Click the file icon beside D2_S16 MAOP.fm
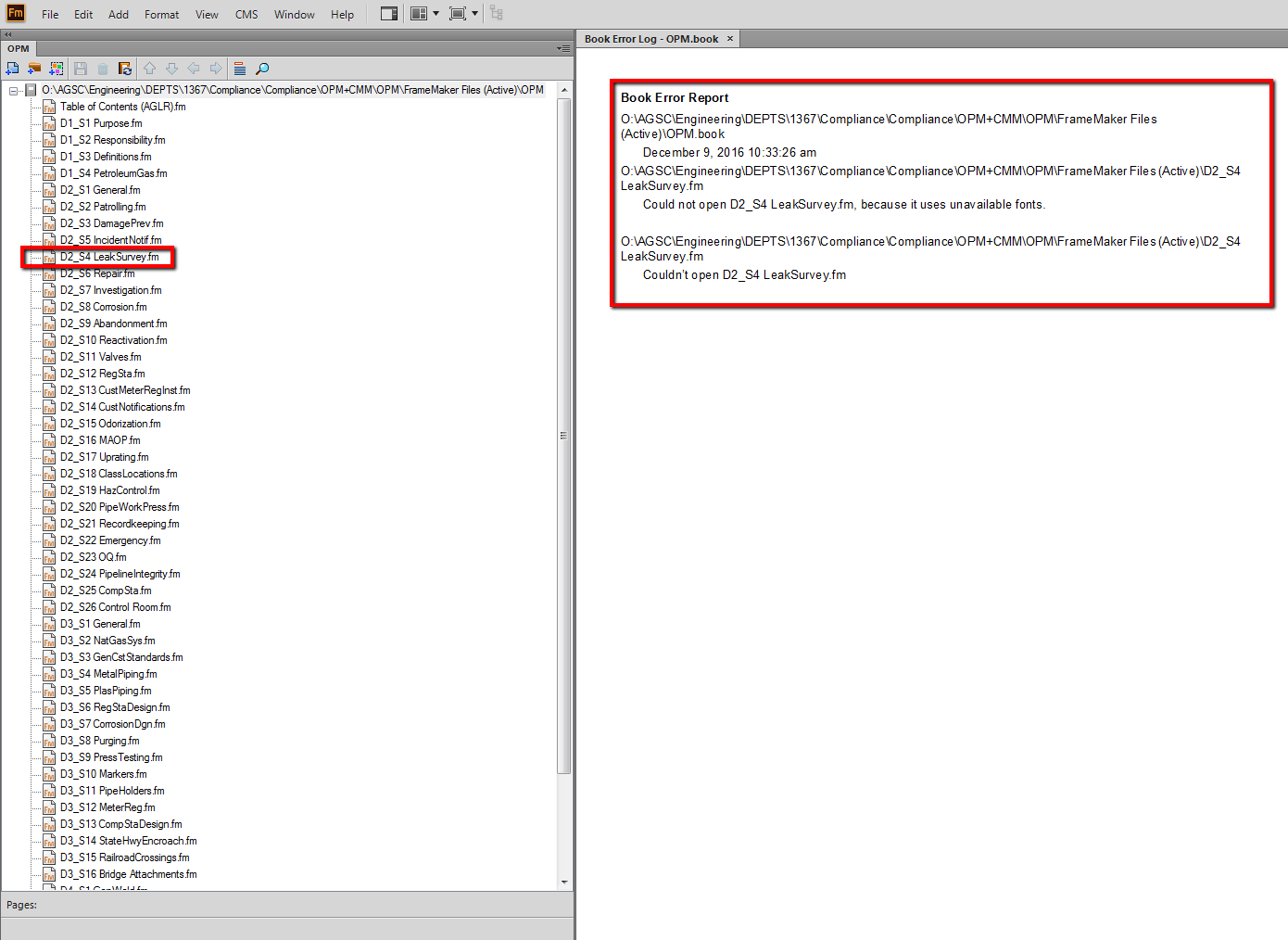Image resolution: width=1288 pixels, height=940 pixels. [49, 440]
